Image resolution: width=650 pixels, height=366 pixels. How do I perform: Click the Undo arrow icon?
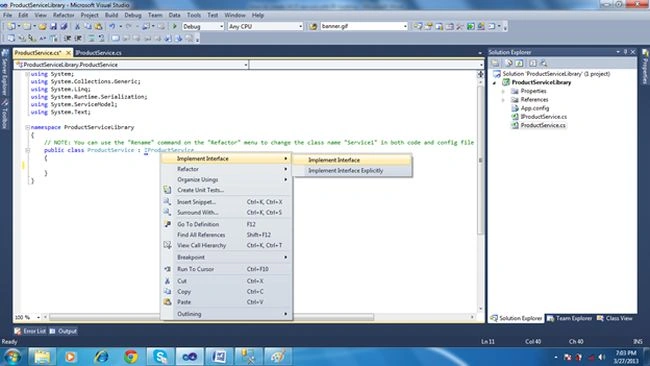pos(112,26)
